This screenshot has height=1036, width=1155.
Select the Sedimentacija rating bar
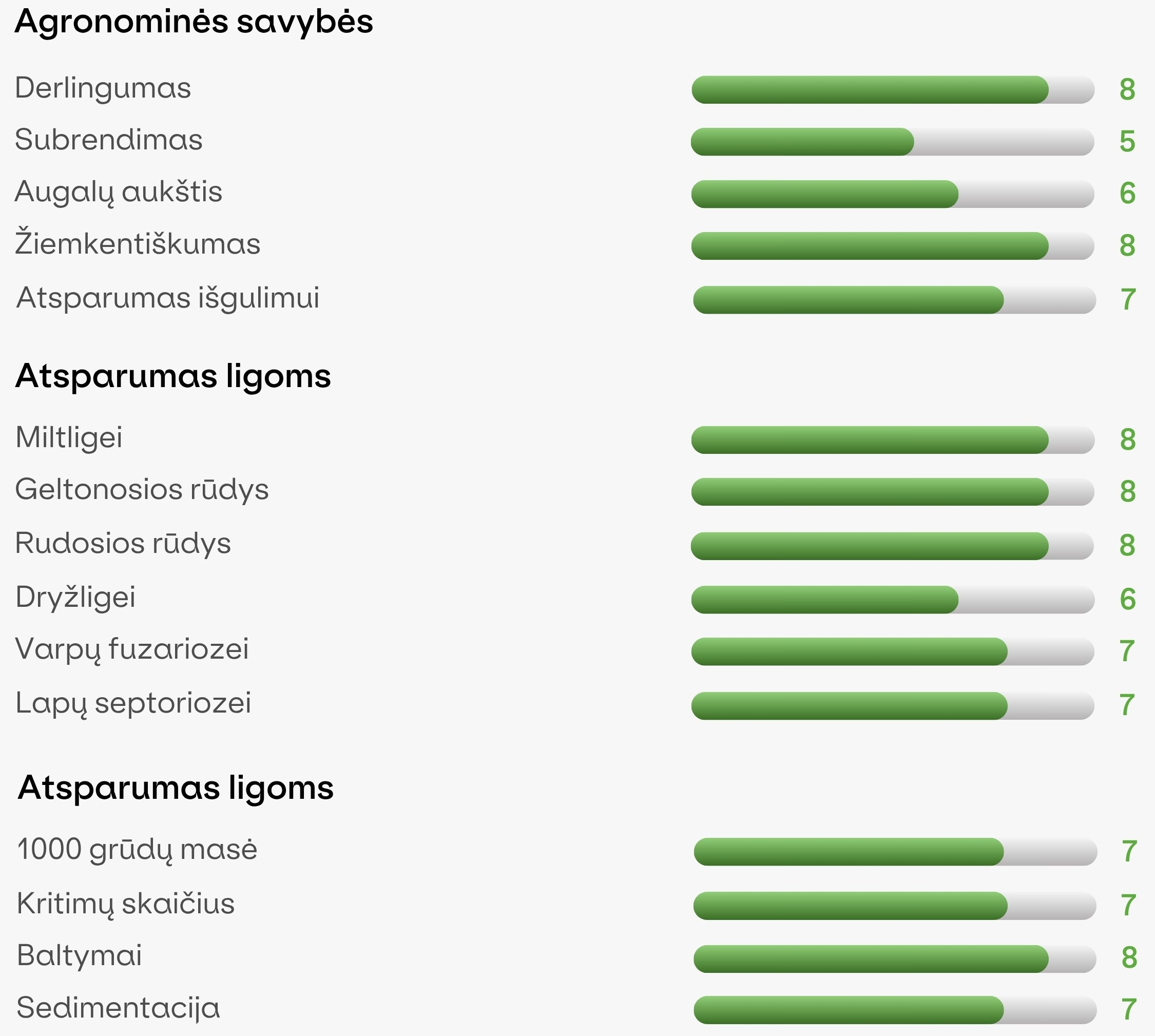coord(895,1010)
